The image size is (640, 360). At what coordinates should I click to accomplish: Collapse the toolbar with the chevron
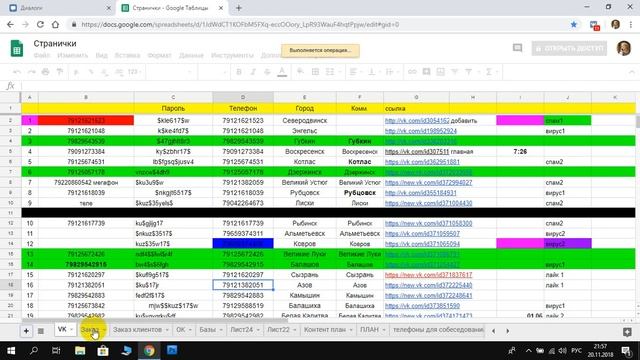[x=632, y=72]
